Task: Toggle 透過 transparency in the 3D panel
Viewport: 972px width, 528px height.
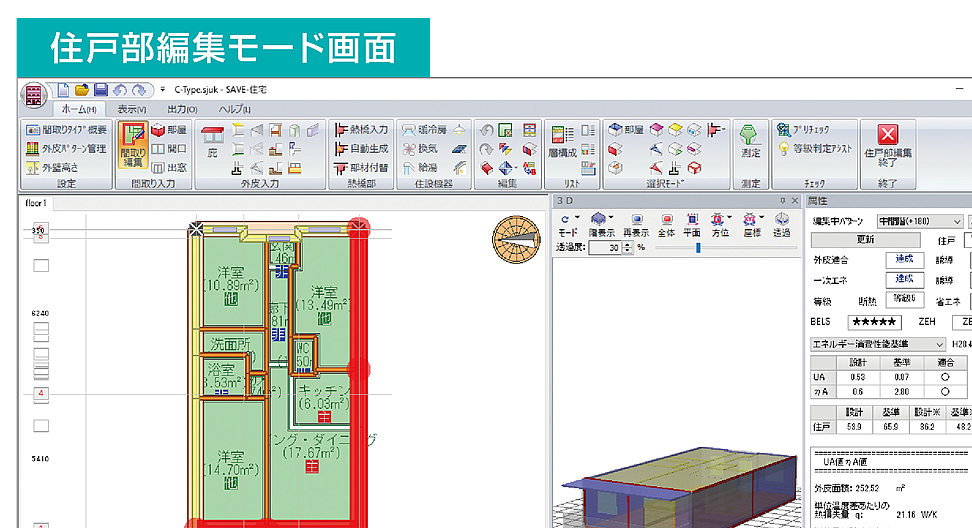Action: 780,223
